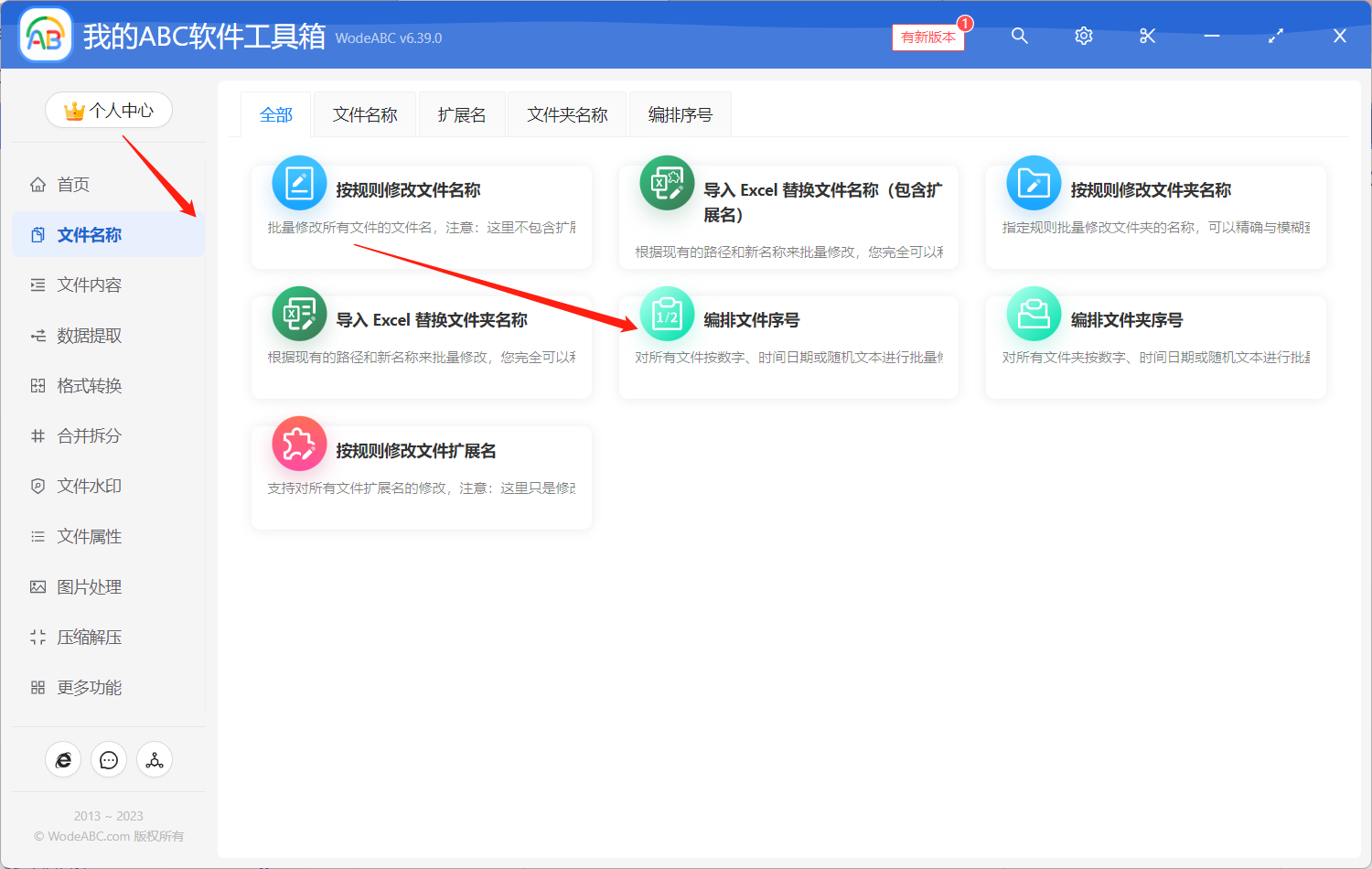Viewport: 1372px width, 869px height.
Task: Switch to the 扩展名 tab
Action: tap(462, 113)
